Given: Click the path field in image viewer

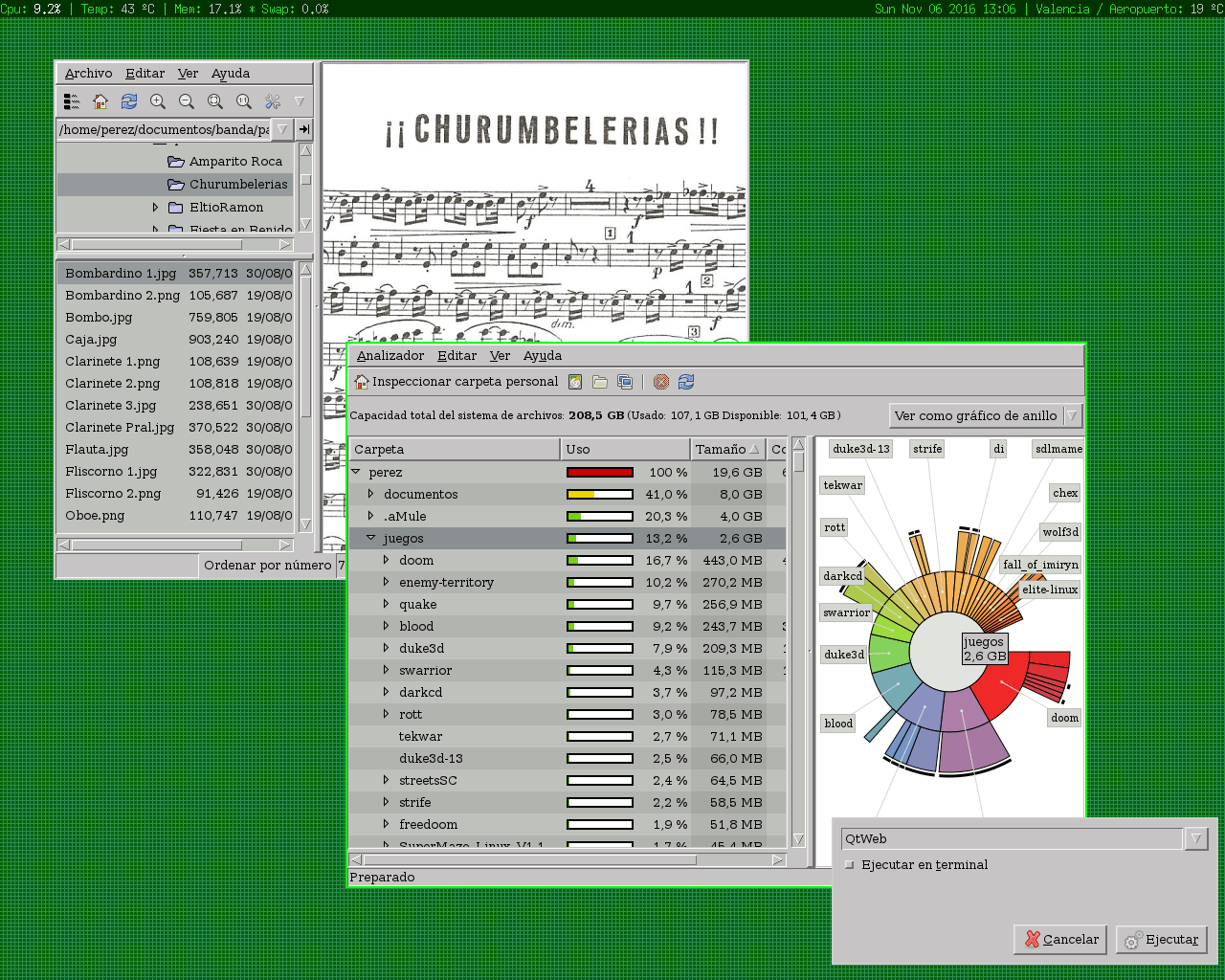Looking at the screenshot, I should coord(165,129).
